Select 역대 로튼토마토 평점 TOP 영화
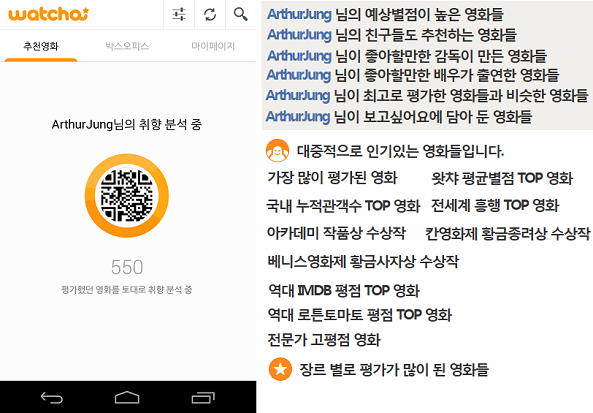The height and width of the screenshot is (413, 593). 360,315
